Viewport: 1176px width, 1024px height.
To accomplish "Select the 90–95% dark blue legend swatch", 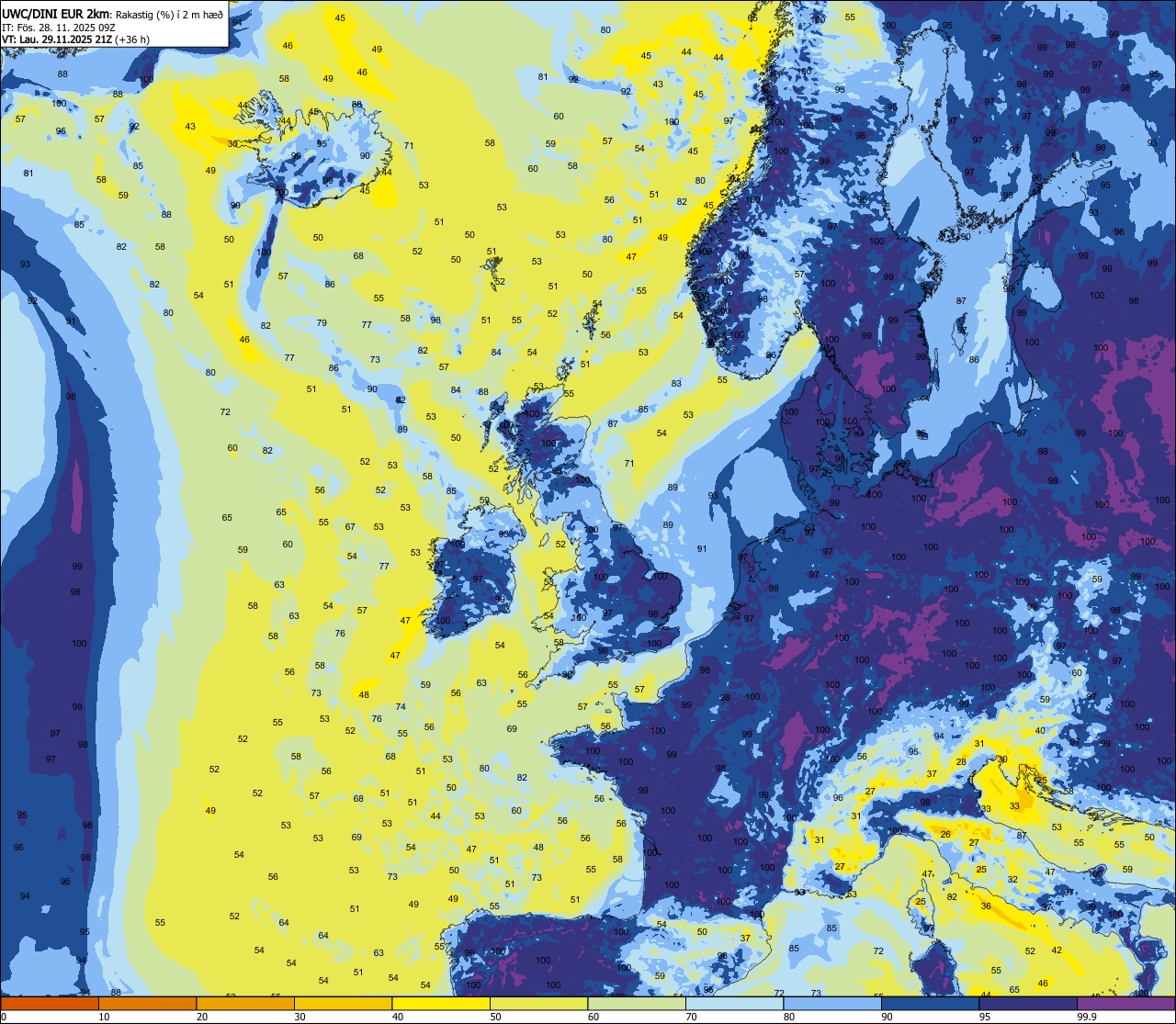I will click(x=930, y=1003).
